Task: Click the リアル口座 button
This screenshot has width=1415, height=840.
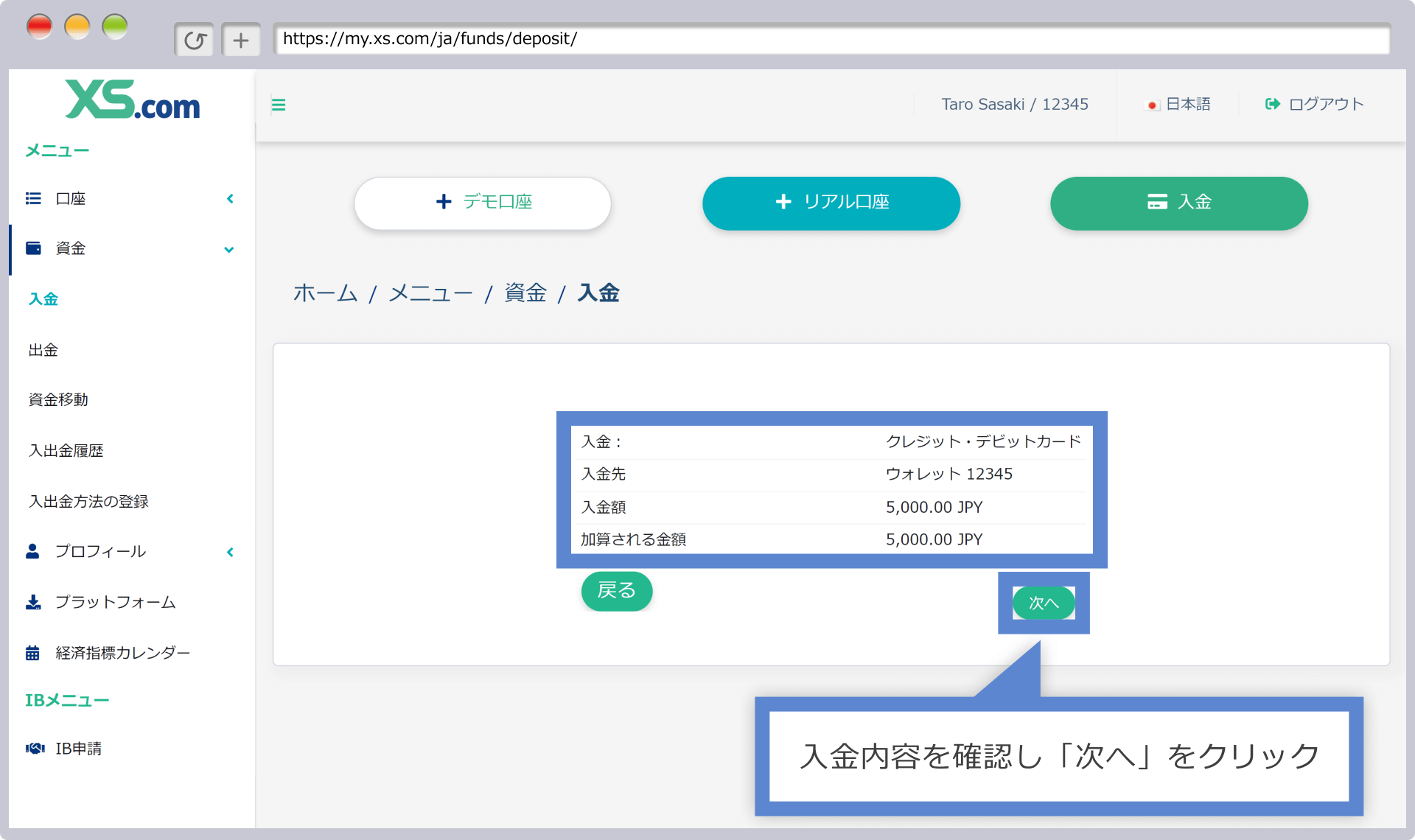Action: coord(831,203)
